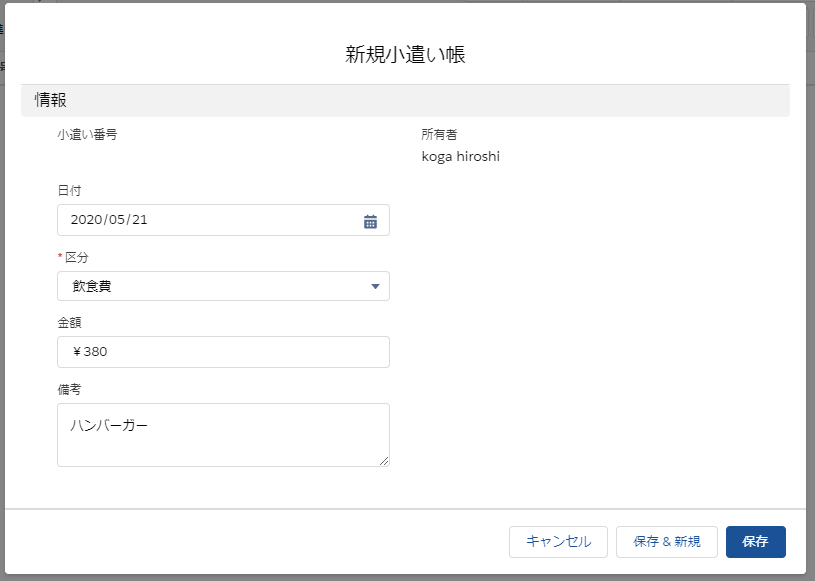Click the 金額 field label

[70, 323]
